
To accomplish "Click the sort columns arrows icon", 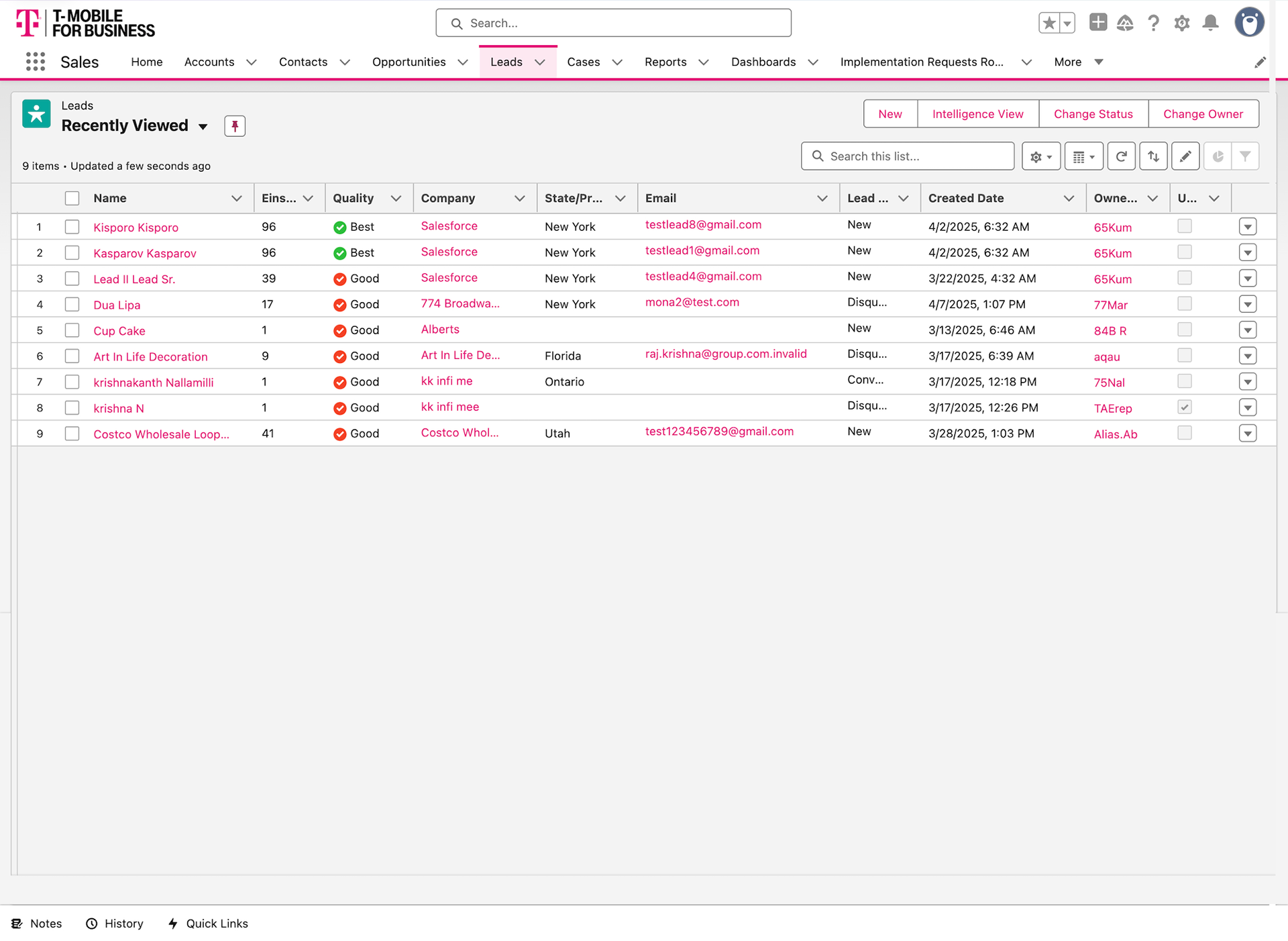I will 1153,156.
